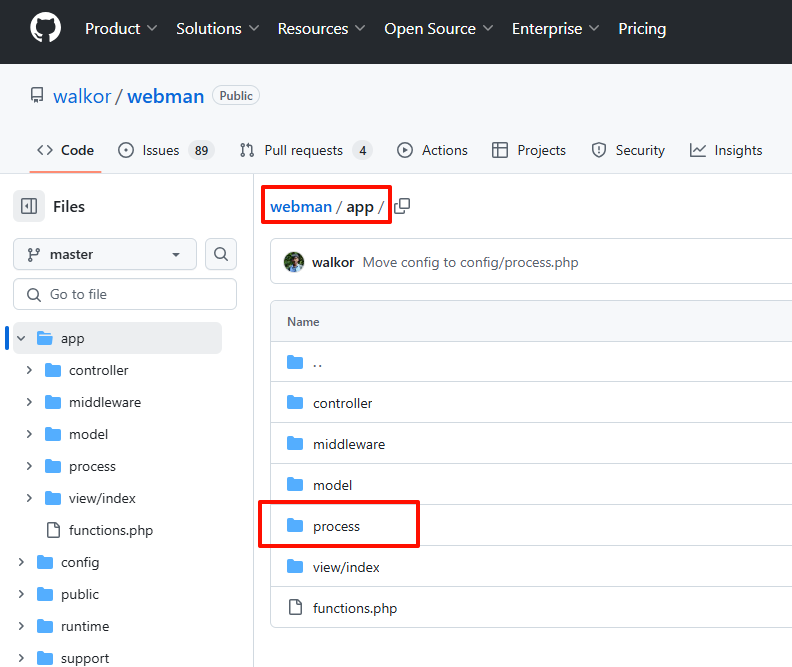Expand the config folder in tree
Viewport: 792px width, 667px height.
coord(21,562)
